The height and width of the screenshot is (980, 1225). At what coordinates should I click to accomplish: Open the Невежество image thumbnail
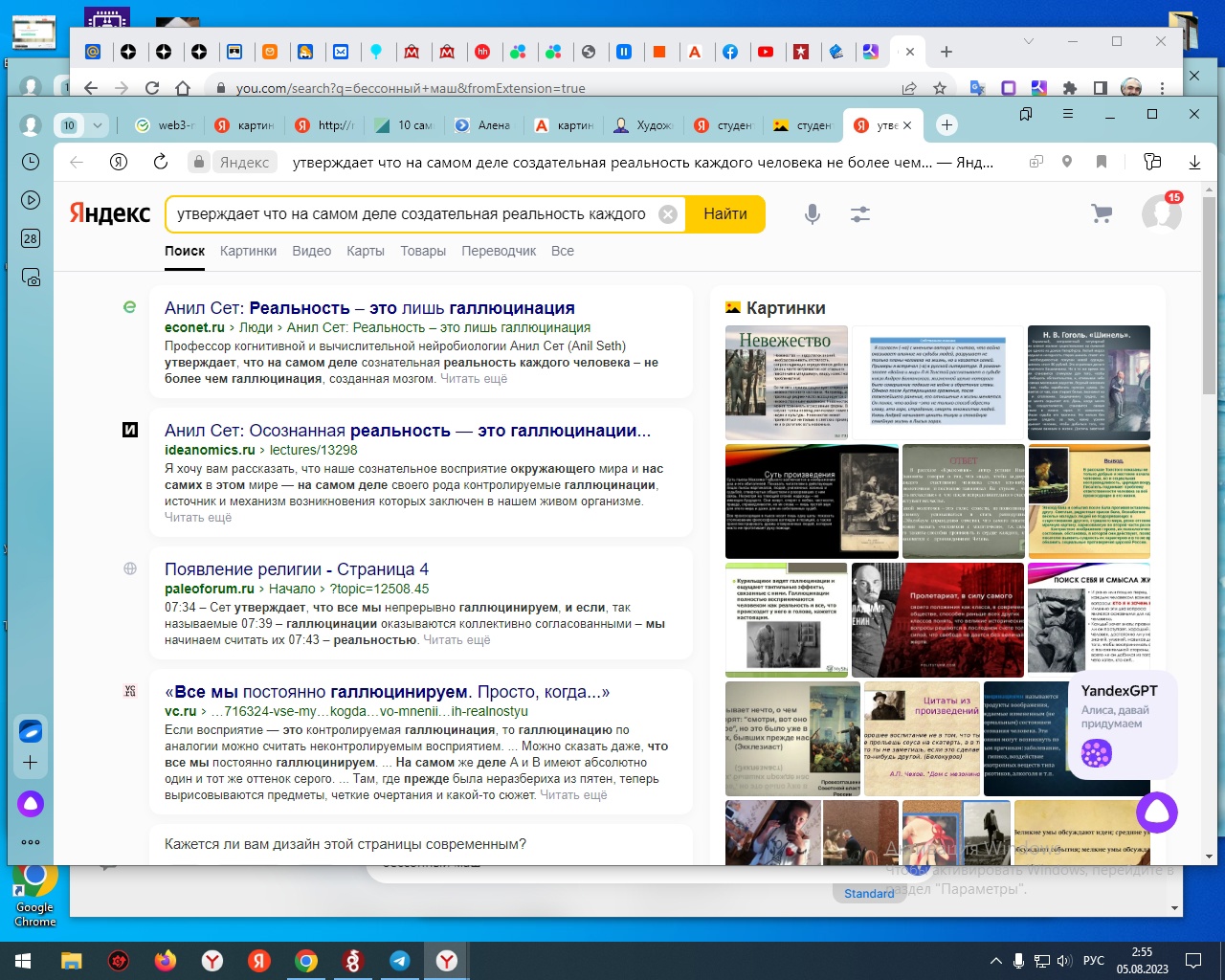(x=787, y=383)
